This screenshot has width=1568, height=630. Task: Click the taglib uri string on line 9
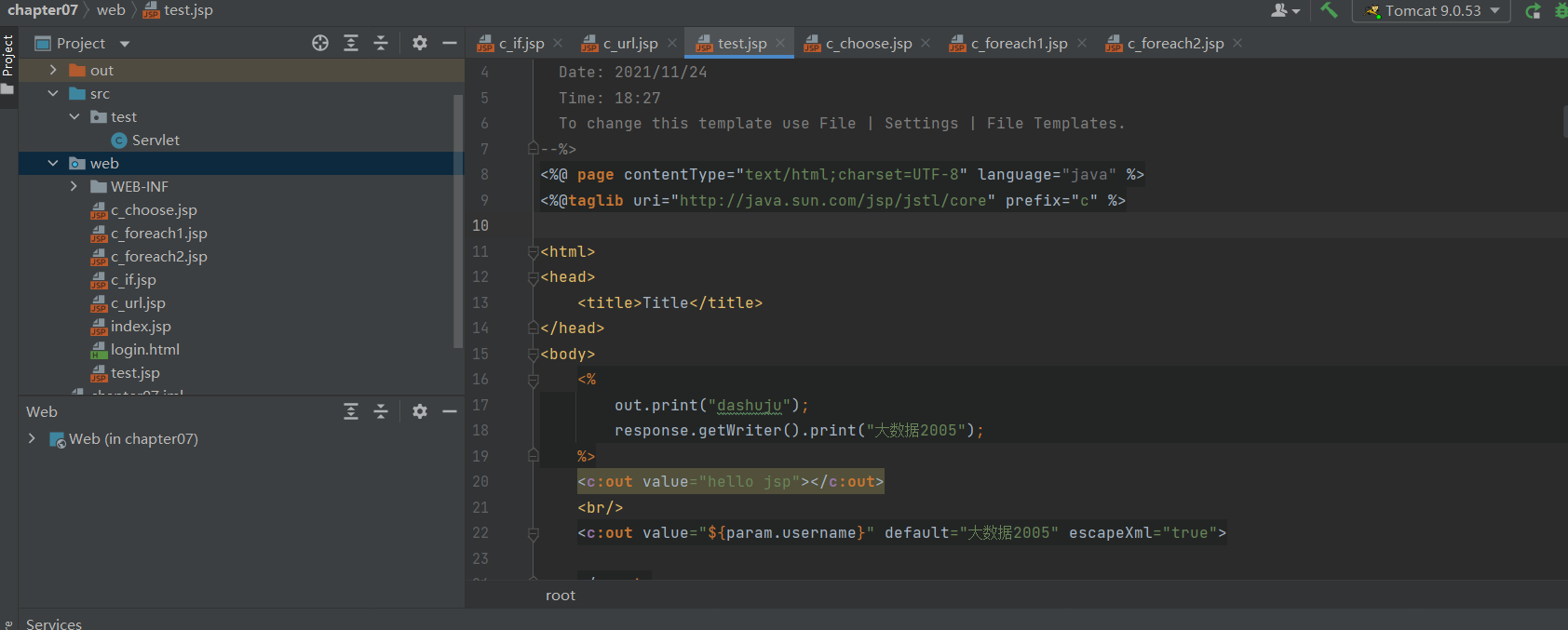point(833,200)
